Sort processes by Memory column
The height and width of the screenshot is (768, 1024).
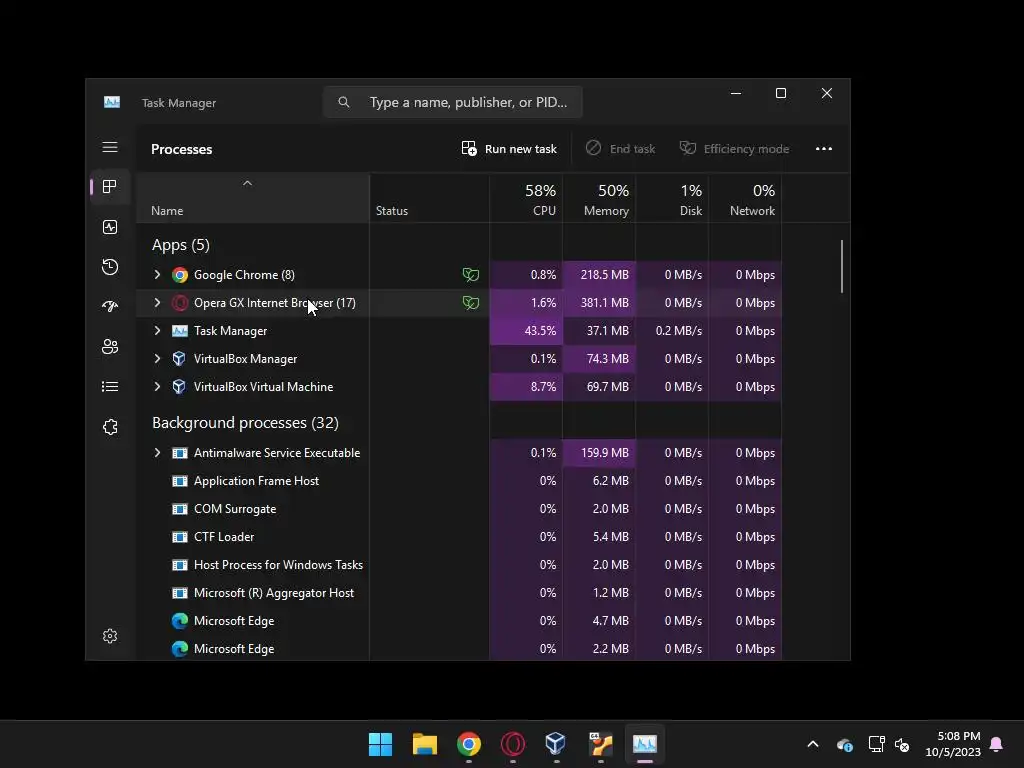click(599, 199)
